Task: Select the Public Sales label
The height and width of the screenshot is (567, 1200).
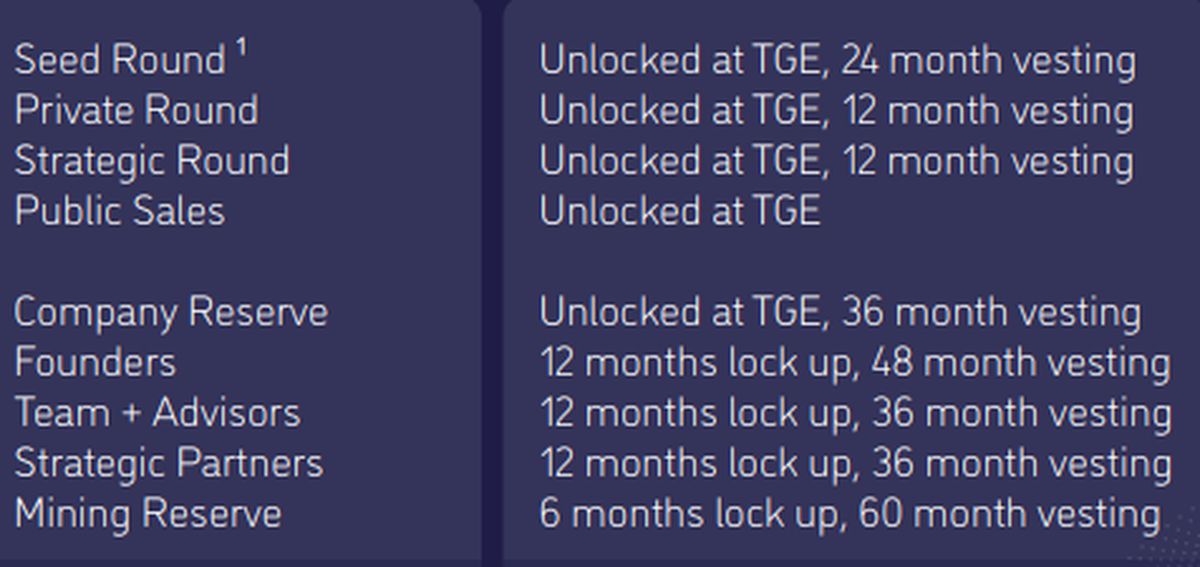Action: (119, 212)
